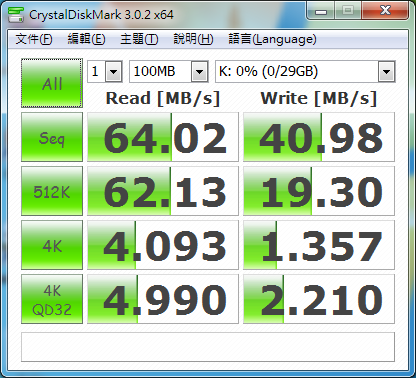Open the 說明(H) menu
This screenshot has height=378, width=416.
tap(193, 39)
